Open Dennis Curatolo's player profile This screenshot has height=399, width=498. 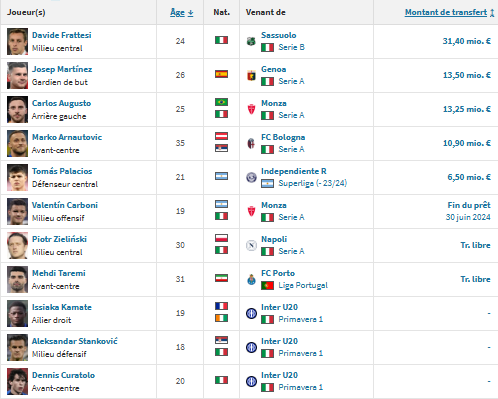click(x=63, y=375)
